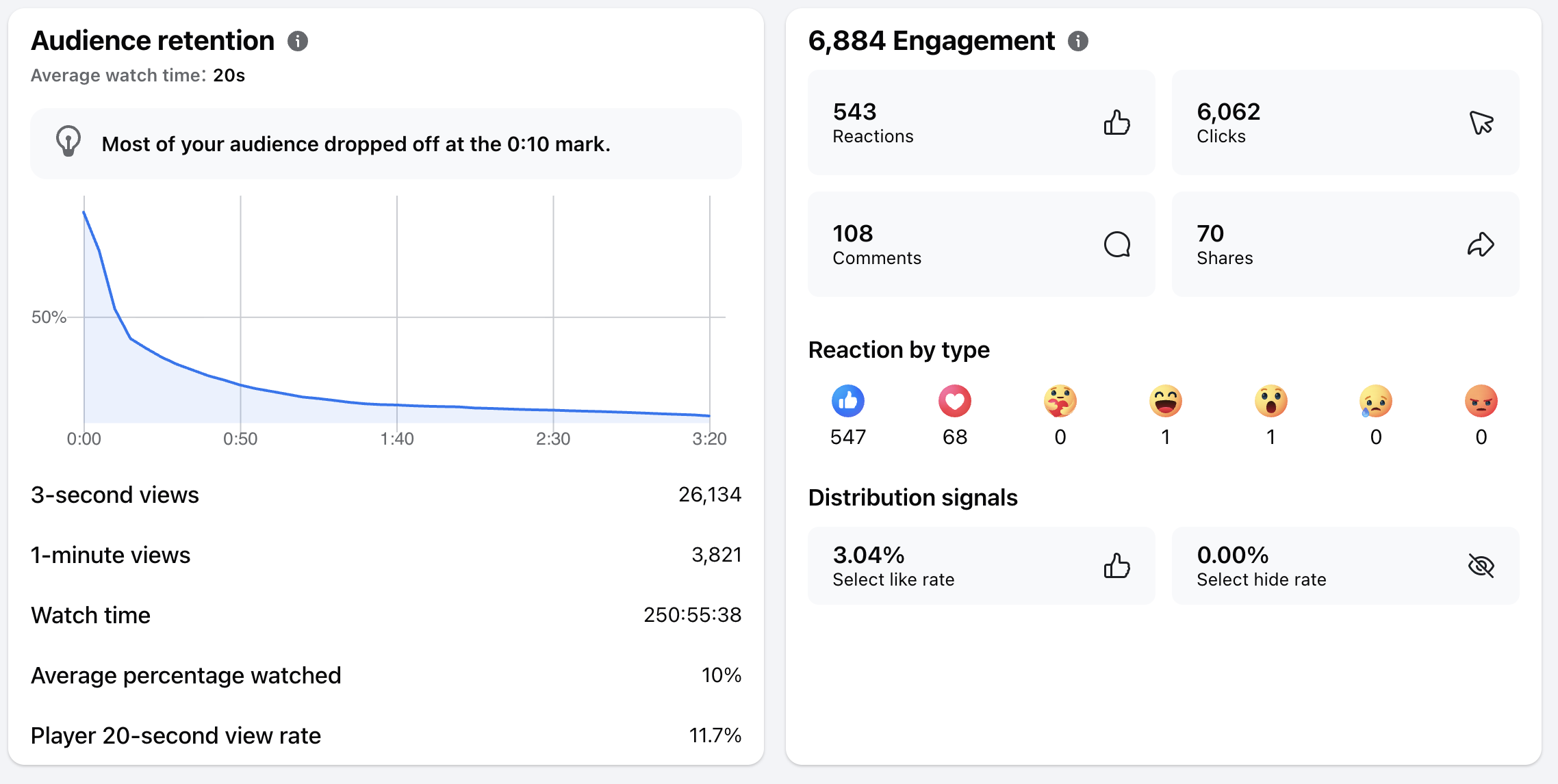Click the Comments speech bubble icon
Image resolution: width=1558 pixels, height=784 pixels.
point(1117,244)
